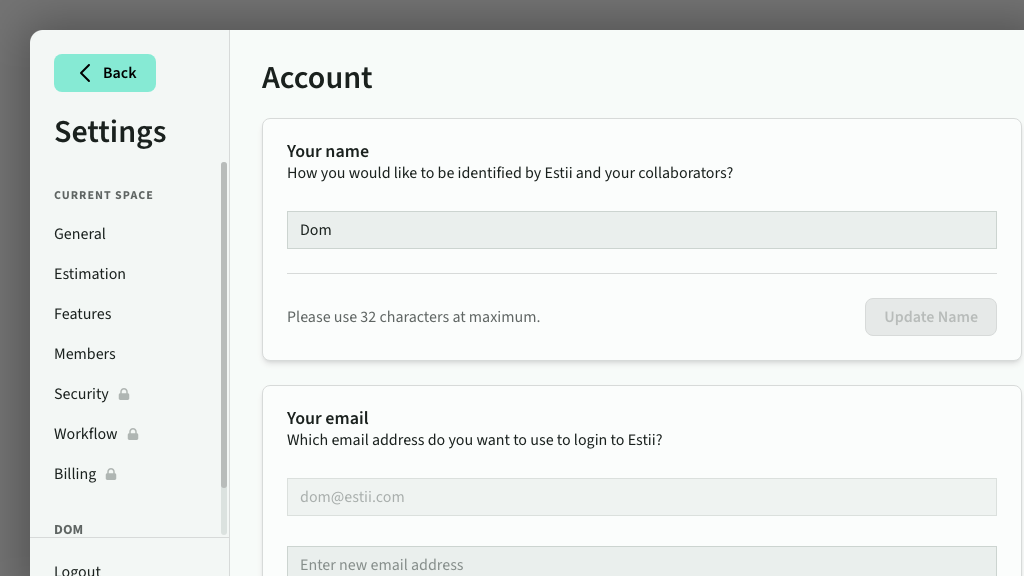Viewport: 1024px width, 576px height.
Task: Click the Account page heading
Action: pos(317,78)
